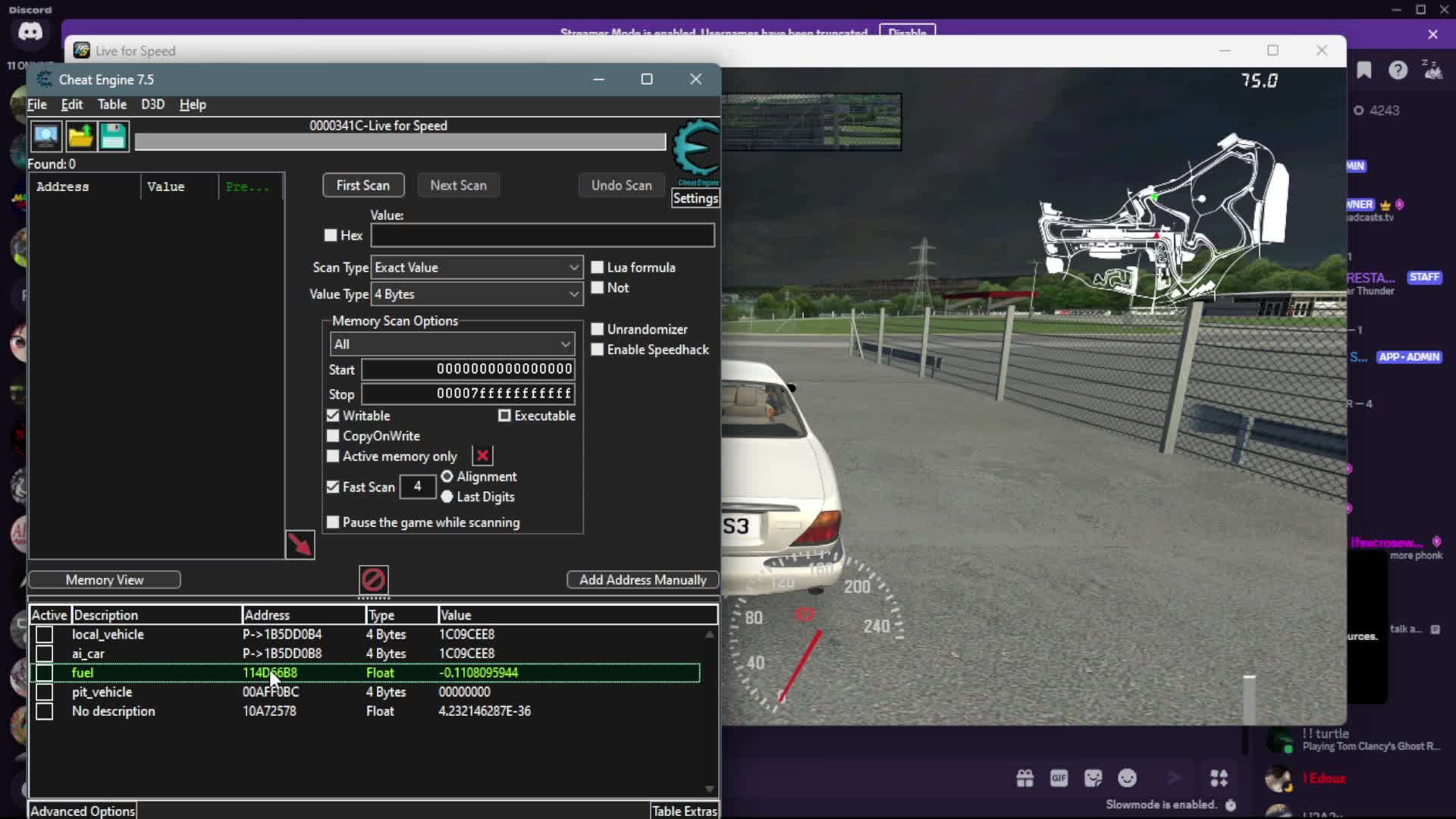Expand the Scan Type dropdown
The width and height of the screenshot is (1456, 819).
477,268
